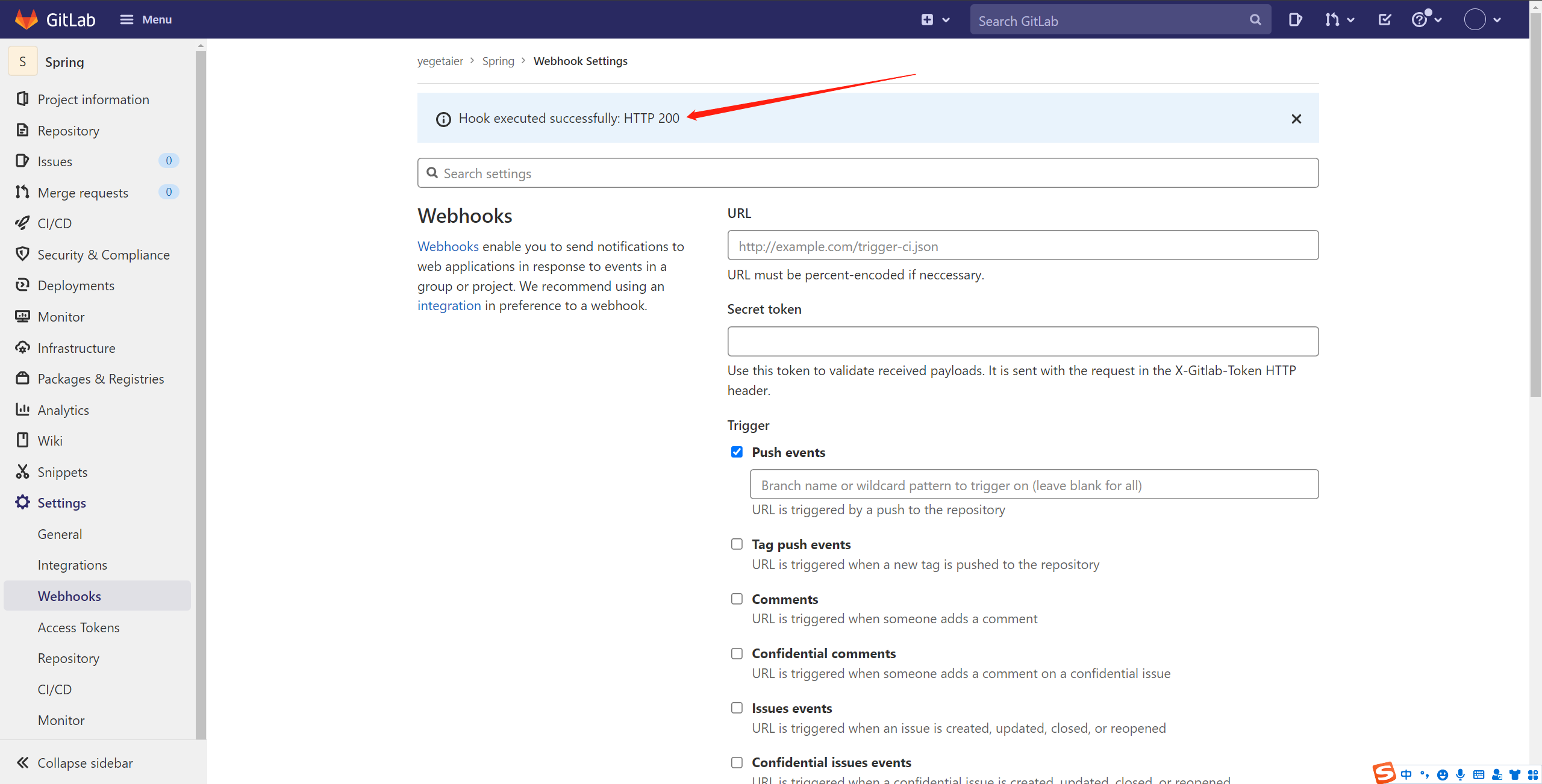Enable the Tag push events checkbox
1542x784 pixels.
click(x=737, y=544)
